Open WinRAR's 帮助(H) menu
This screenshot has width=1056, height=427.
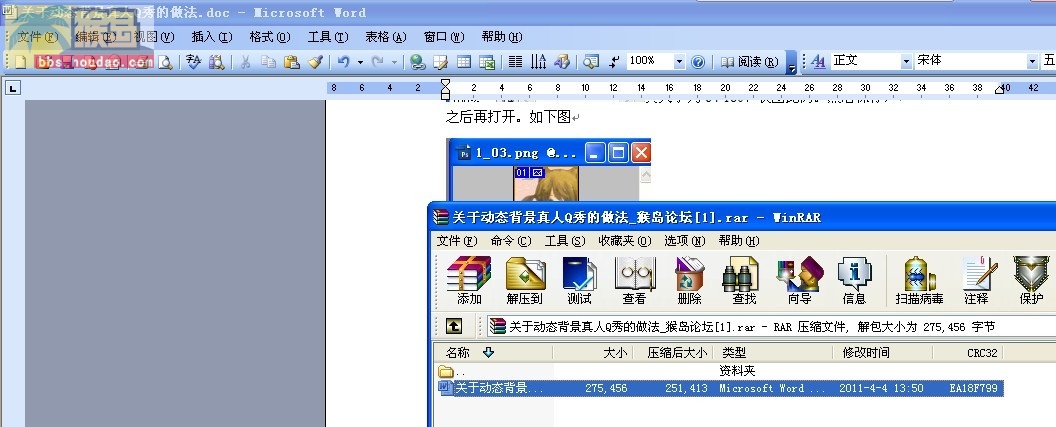739,240
